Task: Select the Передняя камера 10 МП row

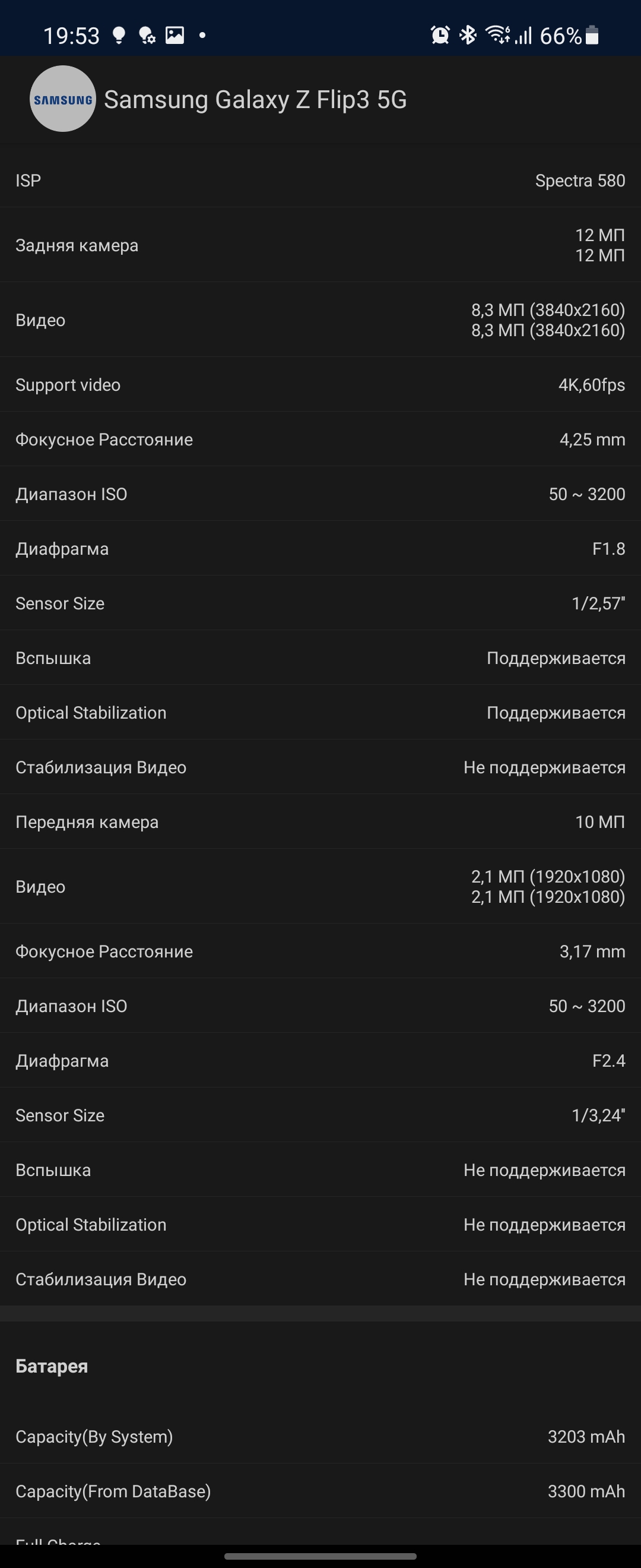Action: click(320, 822)
